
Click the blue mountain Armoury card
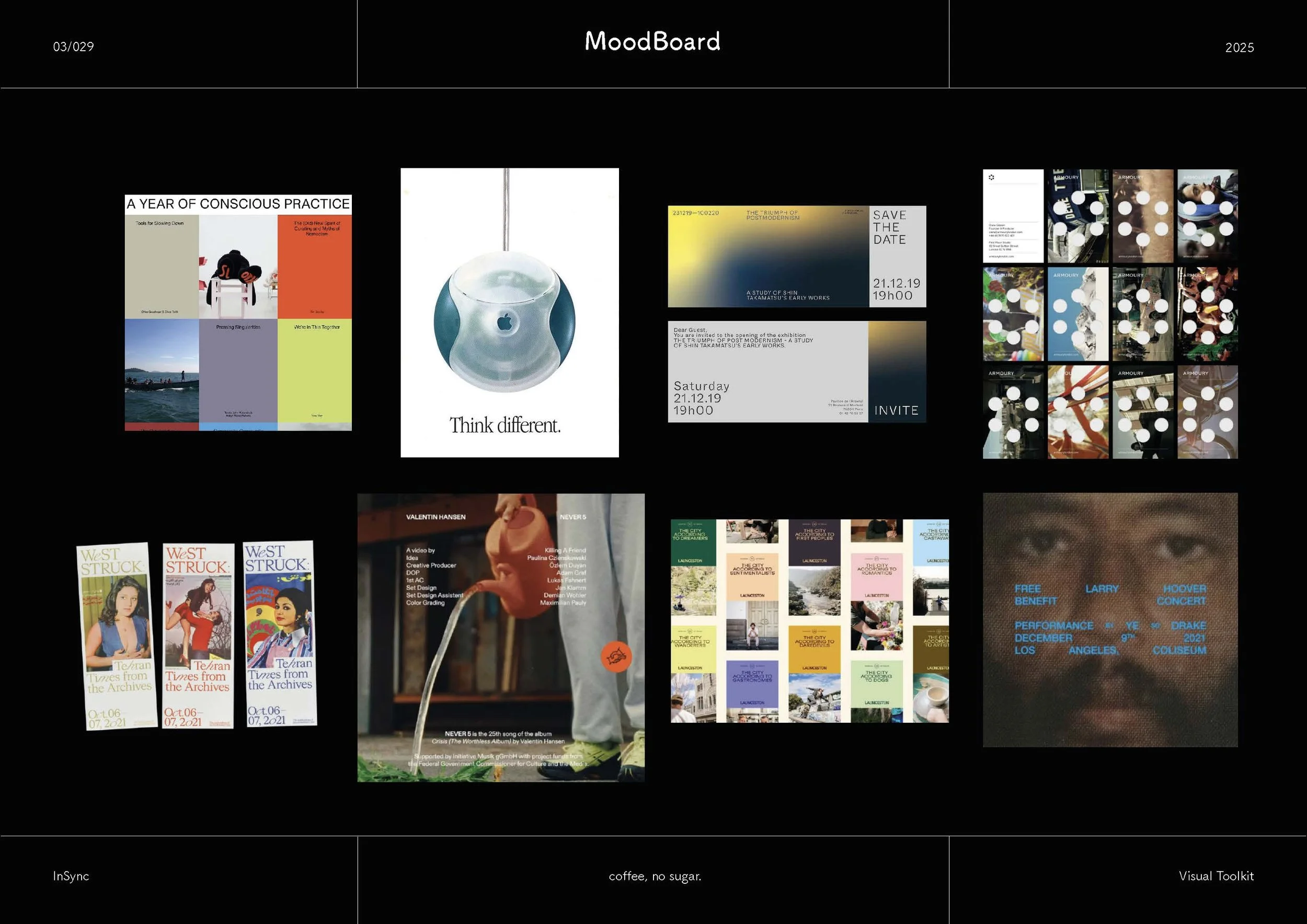(x=1077, y=314)
